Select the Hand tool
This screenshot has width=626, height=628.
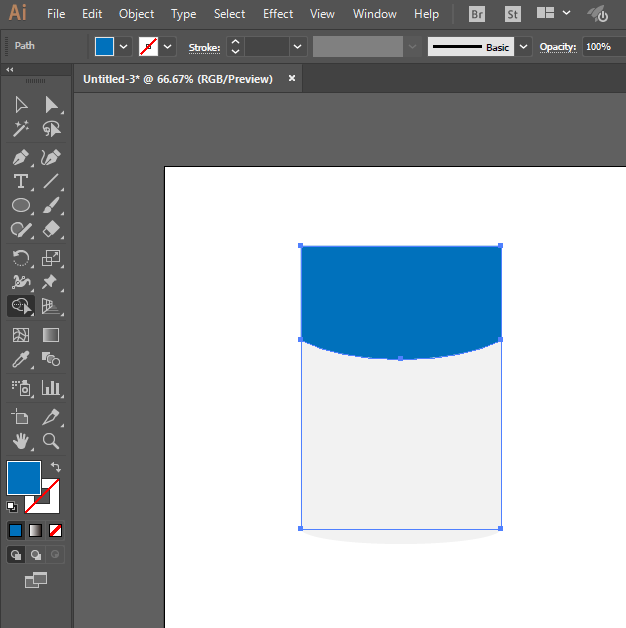[20, 441]
